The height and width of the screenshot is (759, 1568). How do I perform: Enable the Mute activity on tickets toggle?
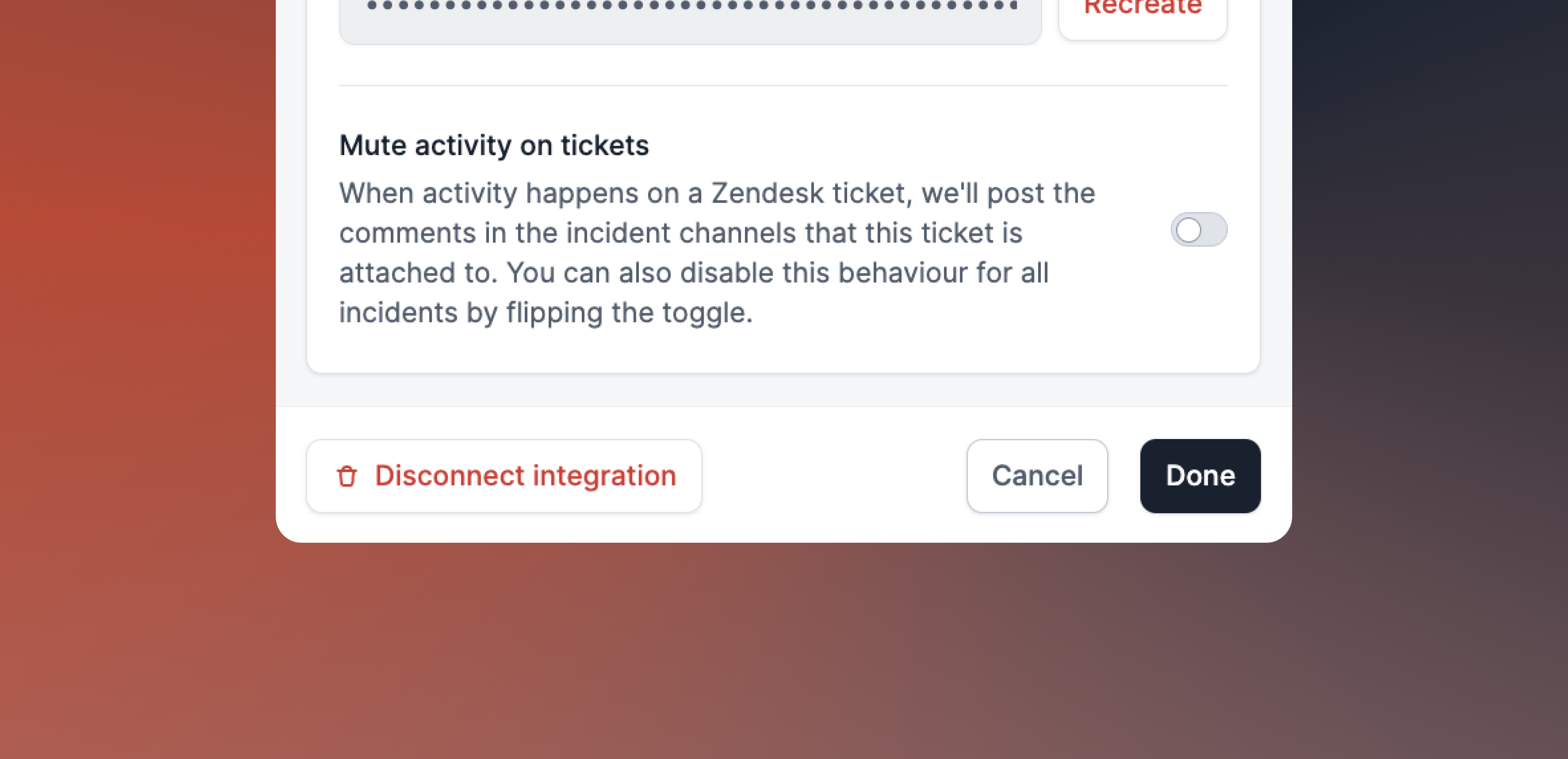(x=1199, y=230)
